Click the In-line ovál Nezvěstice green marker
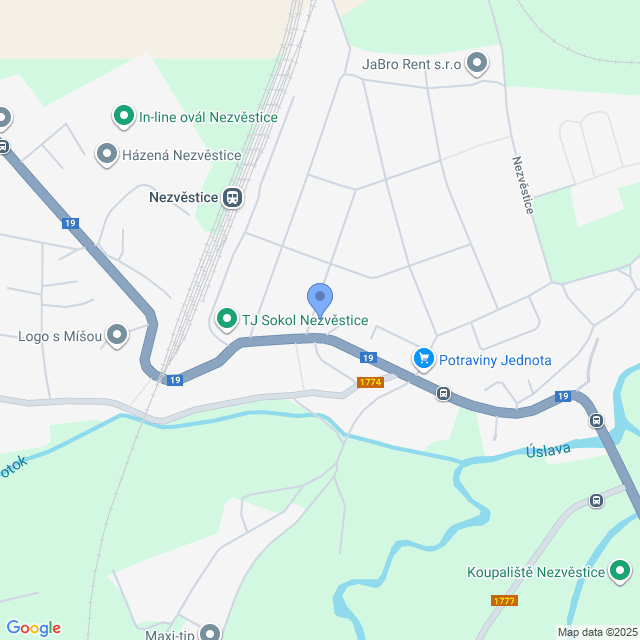 pyautogui.click(x=124, y=116)
